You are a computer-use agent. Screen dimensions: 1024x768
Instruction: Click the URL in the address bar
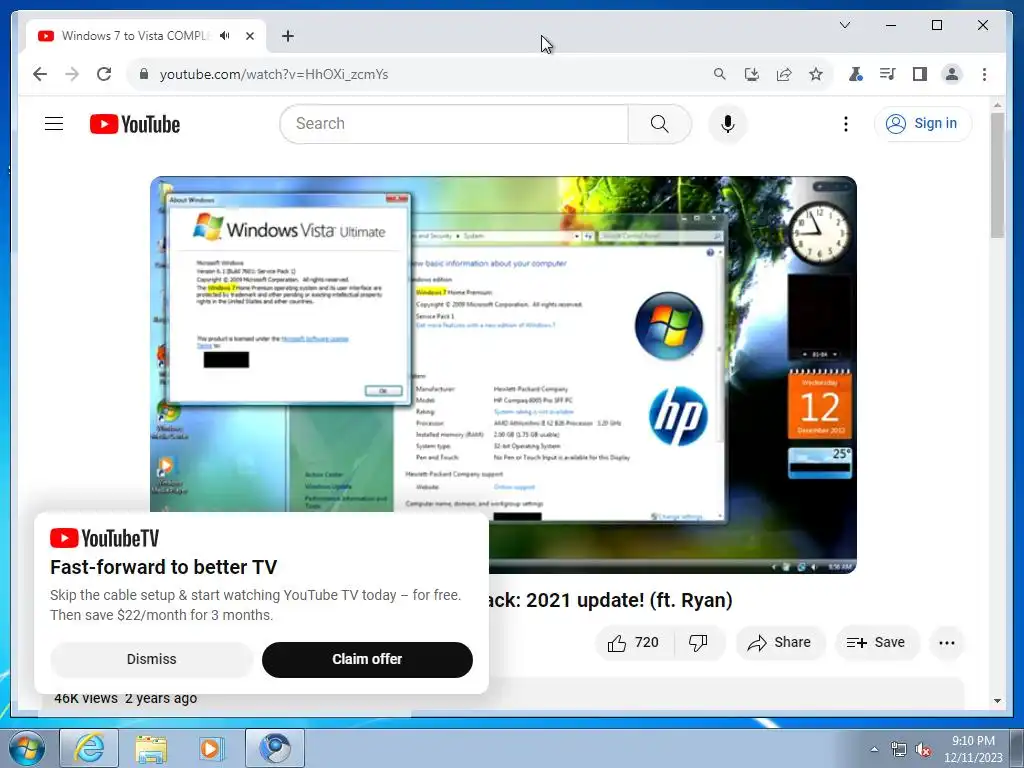(274, 74)
